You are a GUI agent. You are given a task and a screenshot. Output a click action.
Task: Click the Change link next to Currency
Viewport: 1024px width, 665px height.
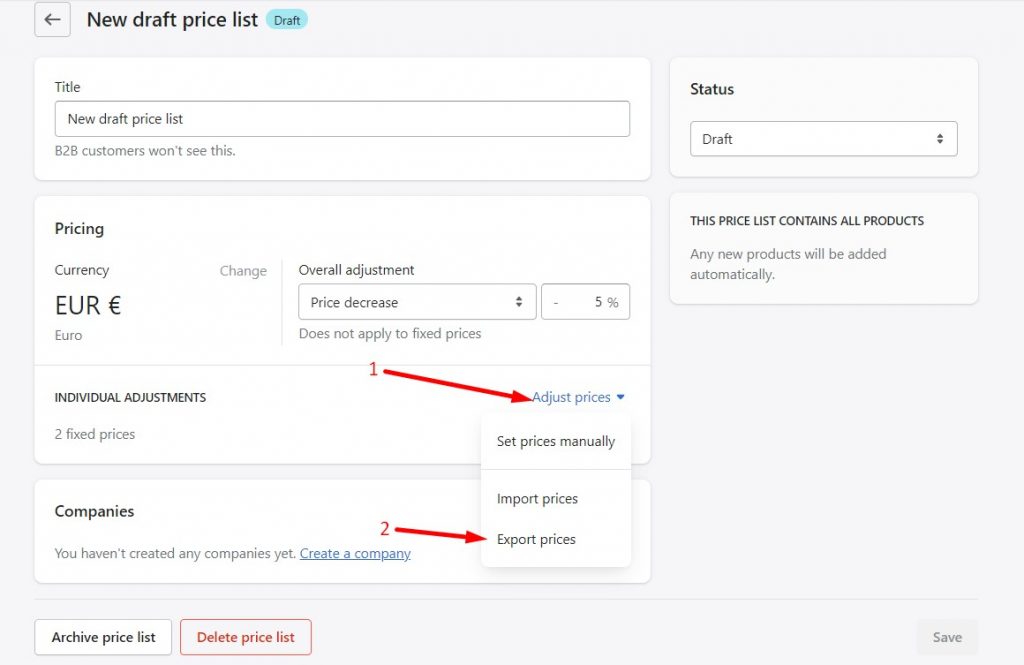pyautogui.click(x=243, y=270)
